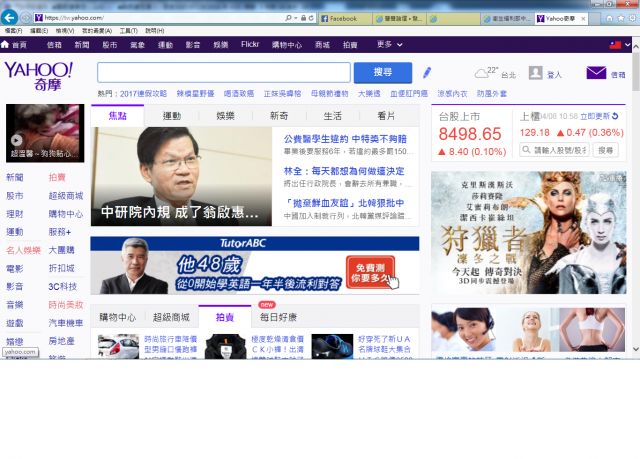Open the 檢視(V) menu
640x459 pixels.
[65, 31]
